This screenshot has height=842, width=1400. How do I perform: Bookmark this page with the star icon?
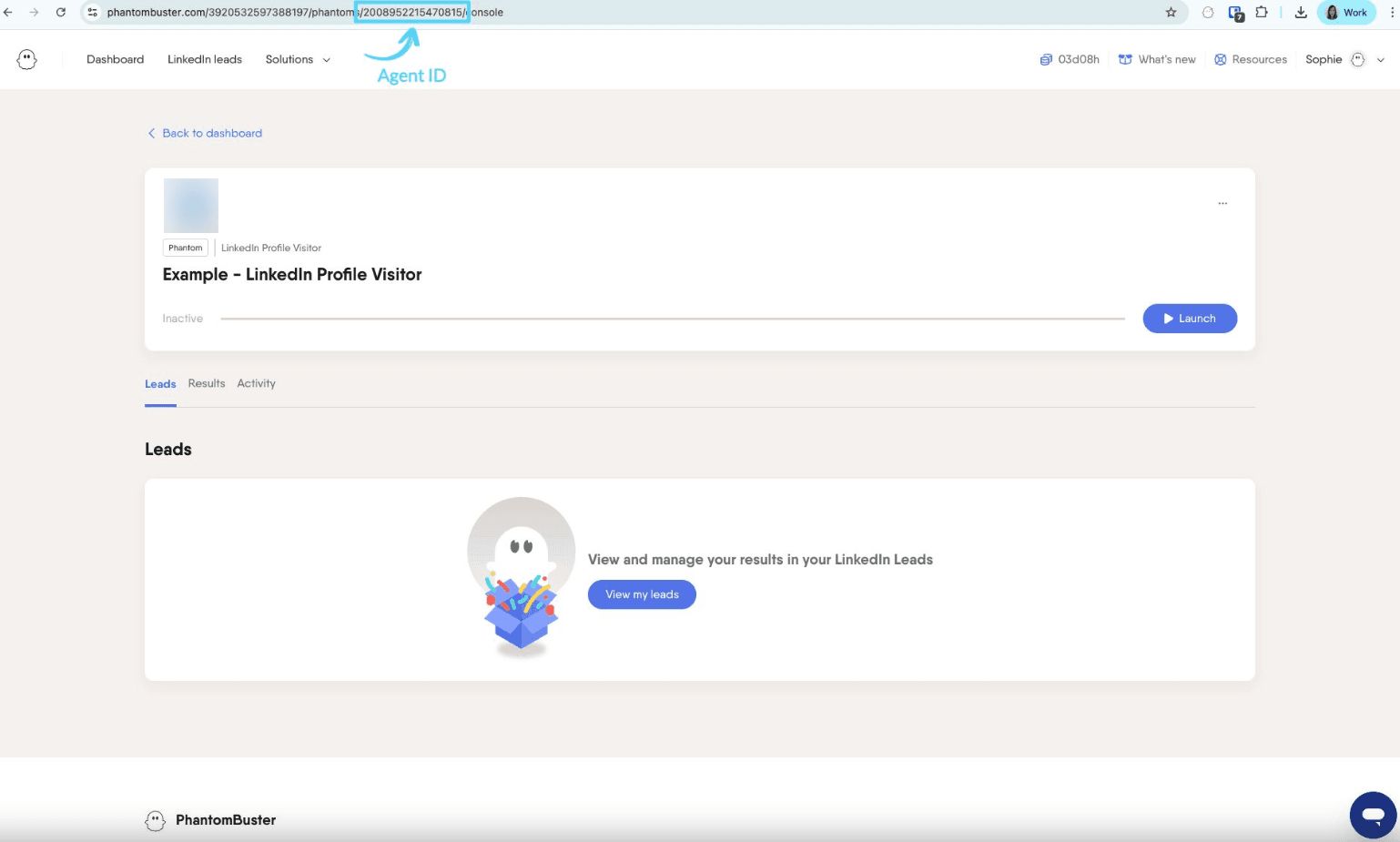point(1171,12)
